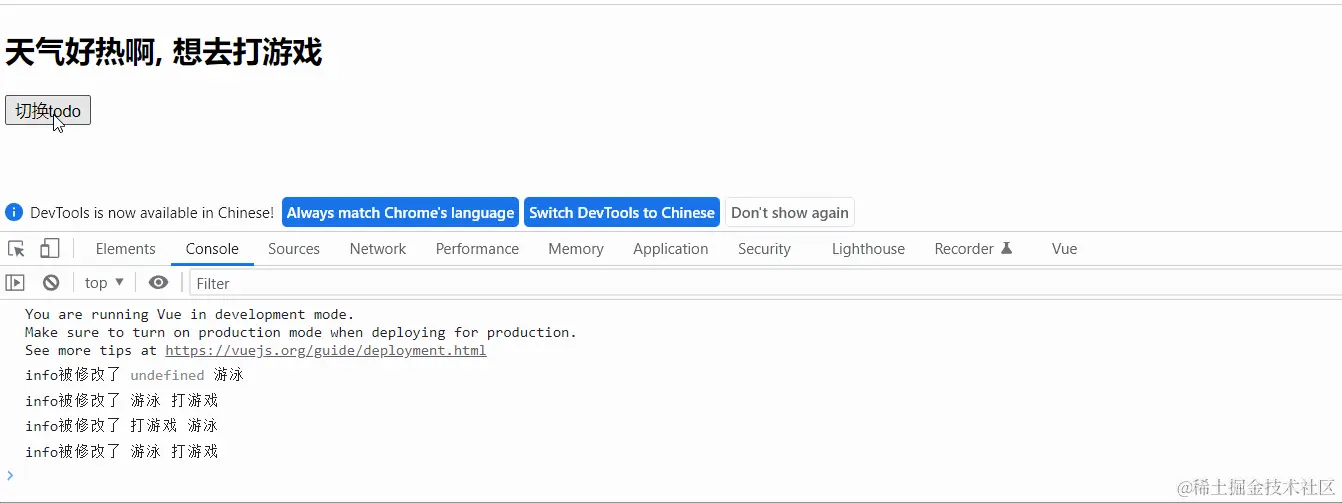
Task: Select the inspect element picker icon
Action: (16, 249)
